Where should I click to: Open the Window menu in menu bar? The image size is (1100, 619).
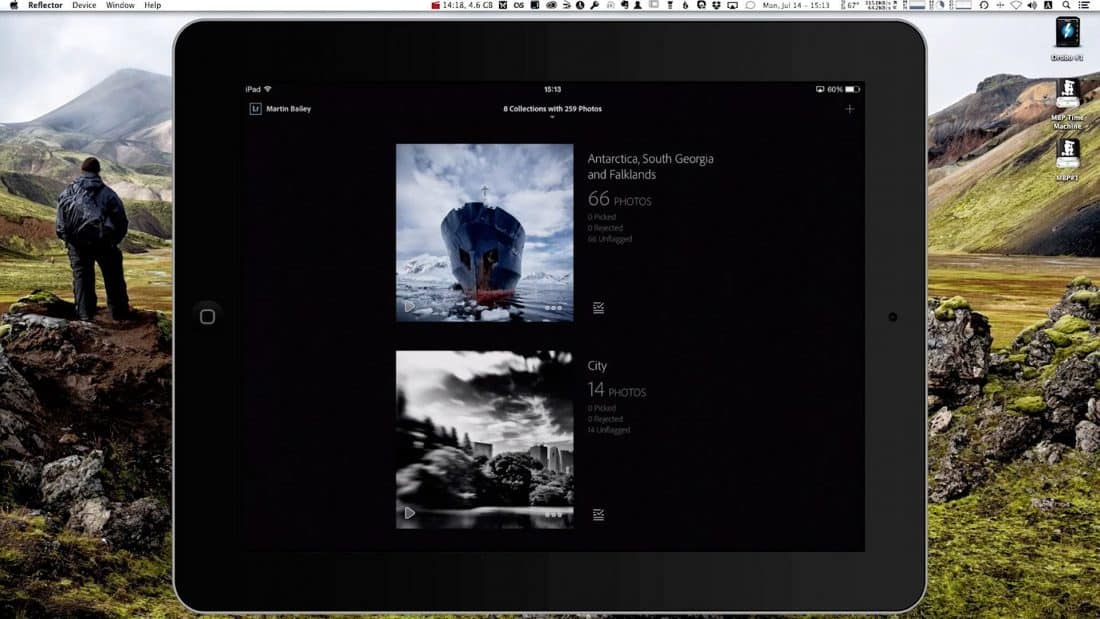tap(120, 6)
